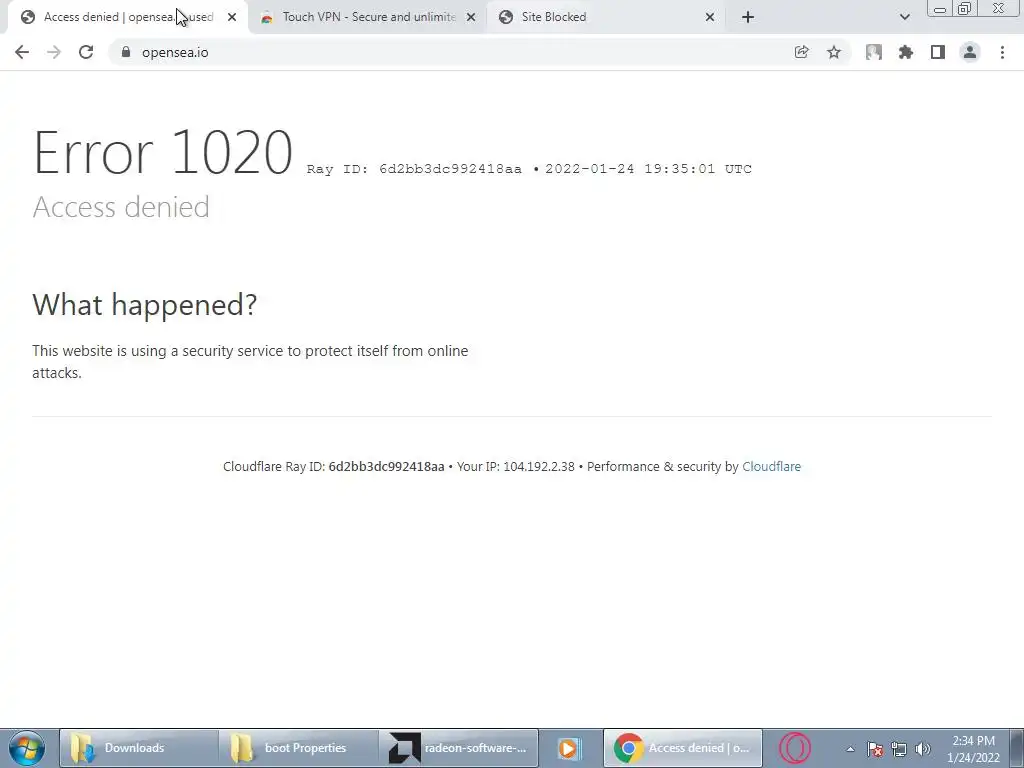Open the extension icon beside the bookmark star
Image resolution: width=1024 pixels, height=768 pixels.
[874, 52]
